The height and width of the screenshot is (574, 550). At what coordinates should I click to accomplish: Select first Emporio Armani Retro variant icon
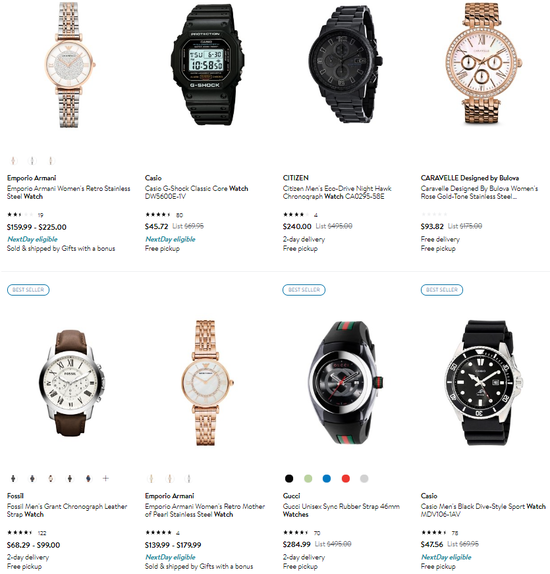tap(13, 160)
